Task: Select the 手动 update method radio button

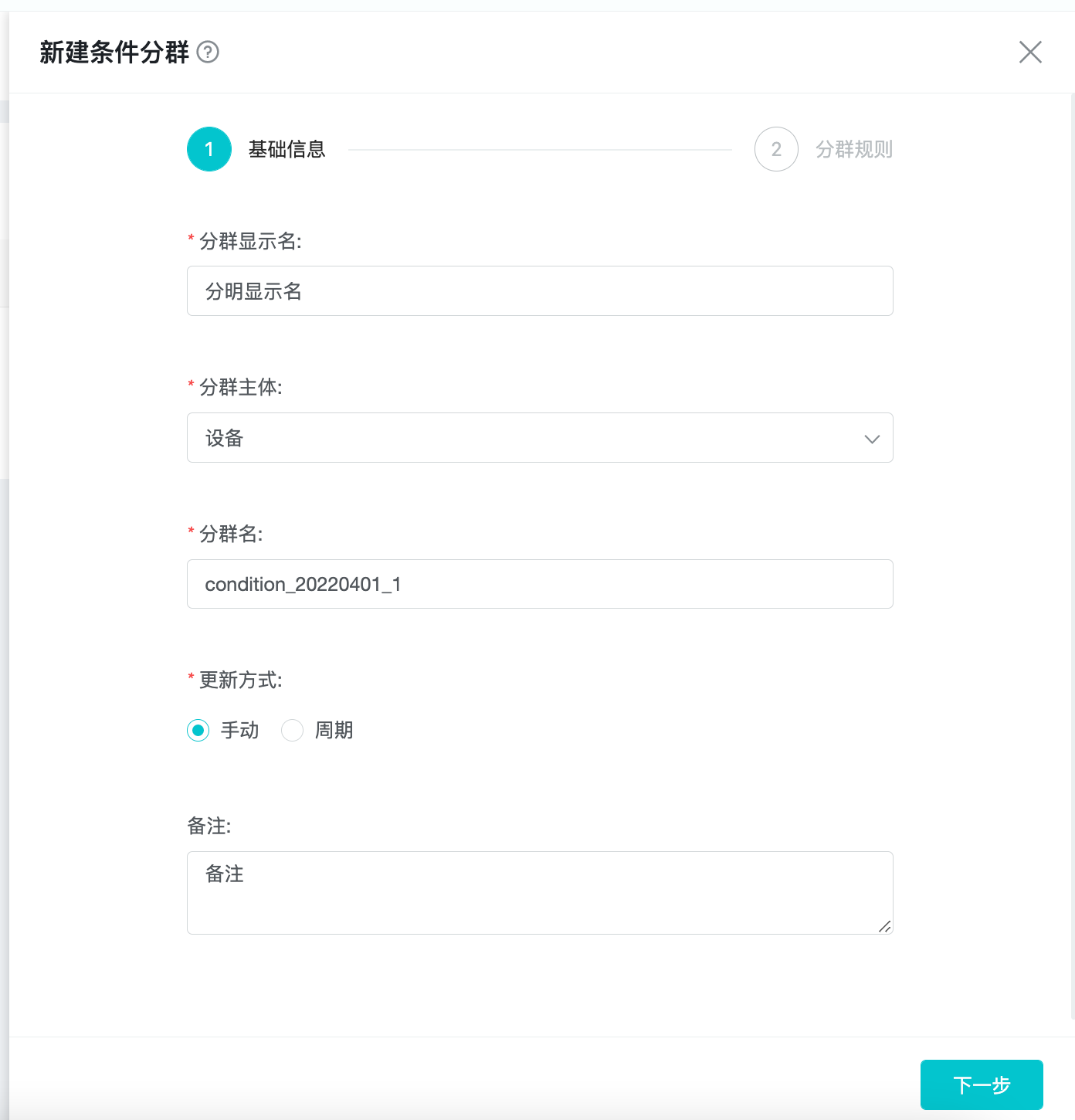Action: pos(198,730)
